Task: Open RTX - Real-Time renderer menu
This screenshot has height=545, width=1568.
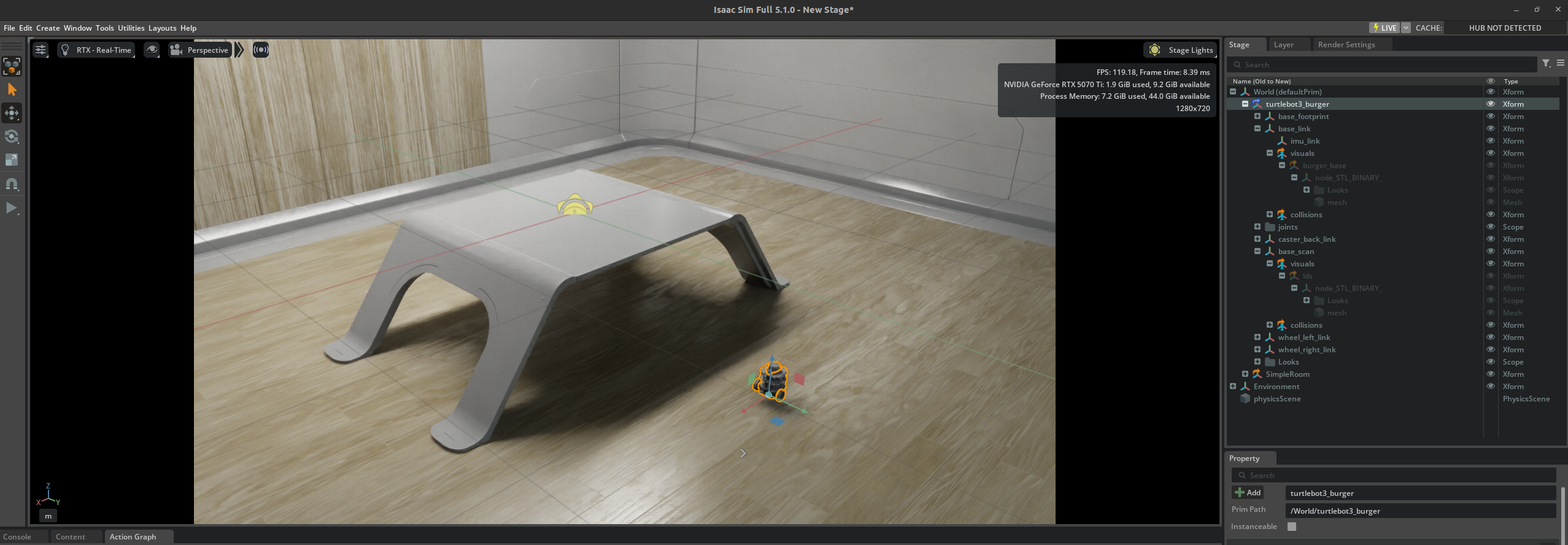Action: tap(96, 50)
